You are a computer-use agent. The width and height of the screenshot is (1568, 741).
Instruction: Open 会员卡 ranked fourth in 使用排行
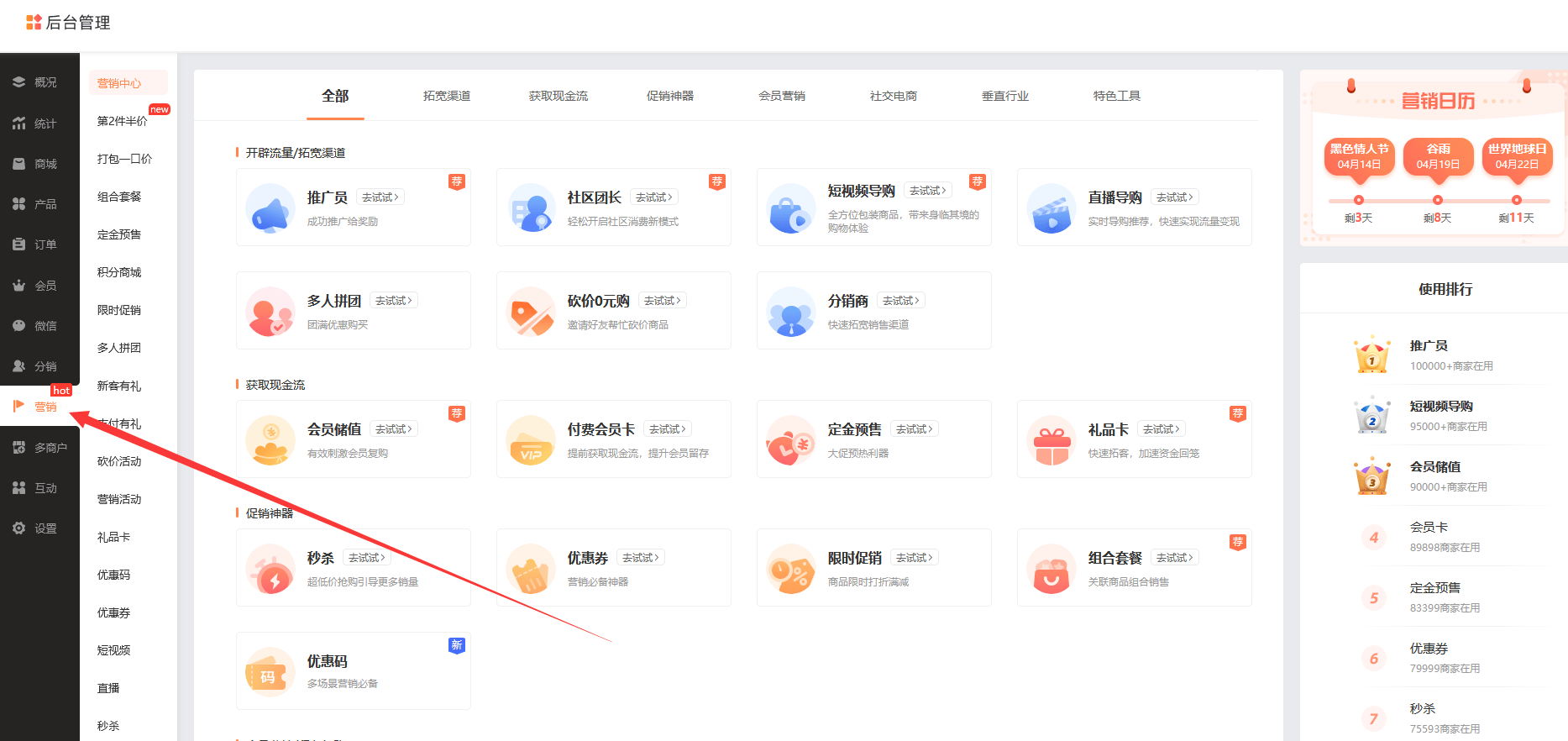(1429, 528)
